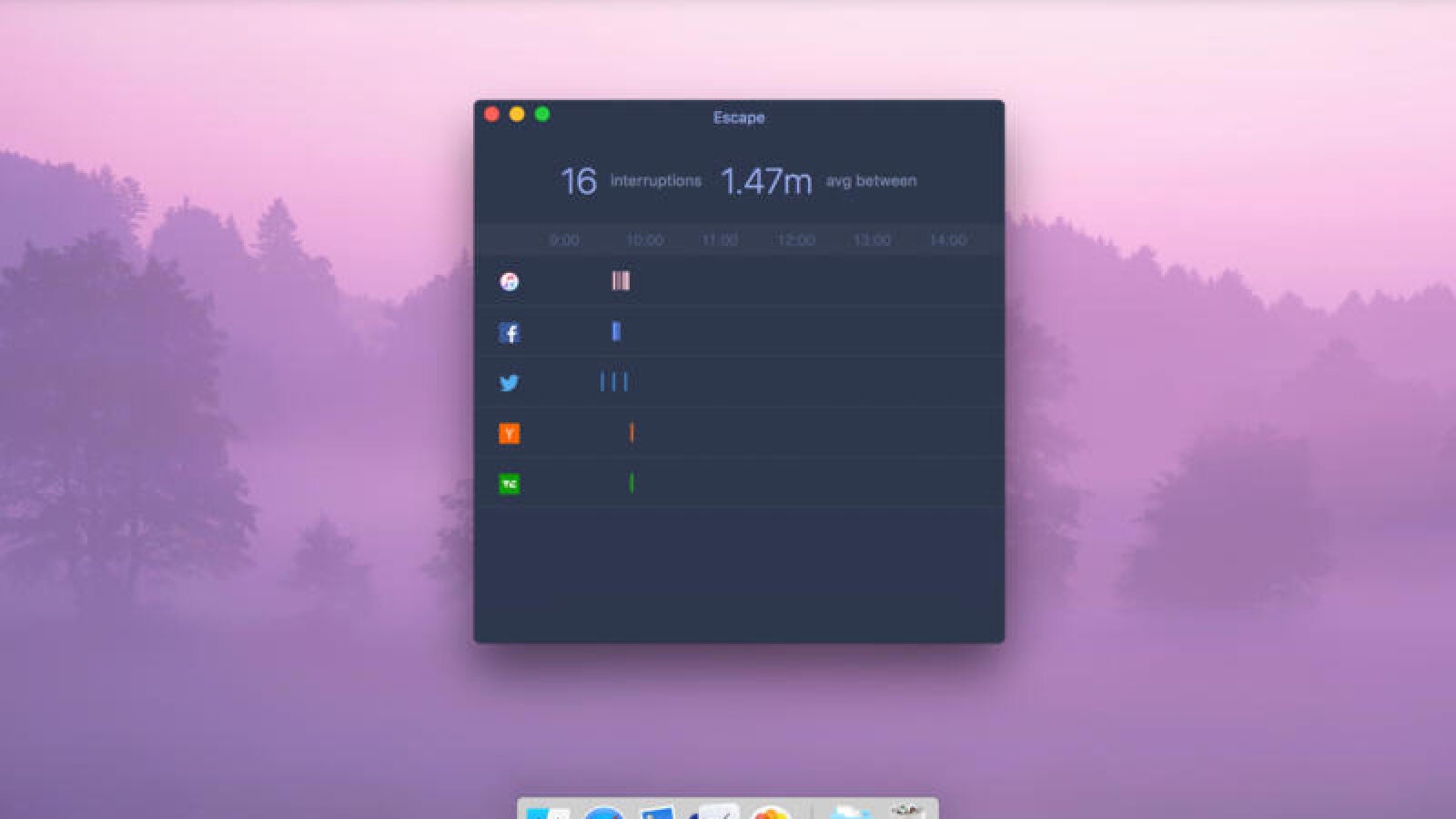
Task: Select the Twitter bird icon
Action: (510, 383)
